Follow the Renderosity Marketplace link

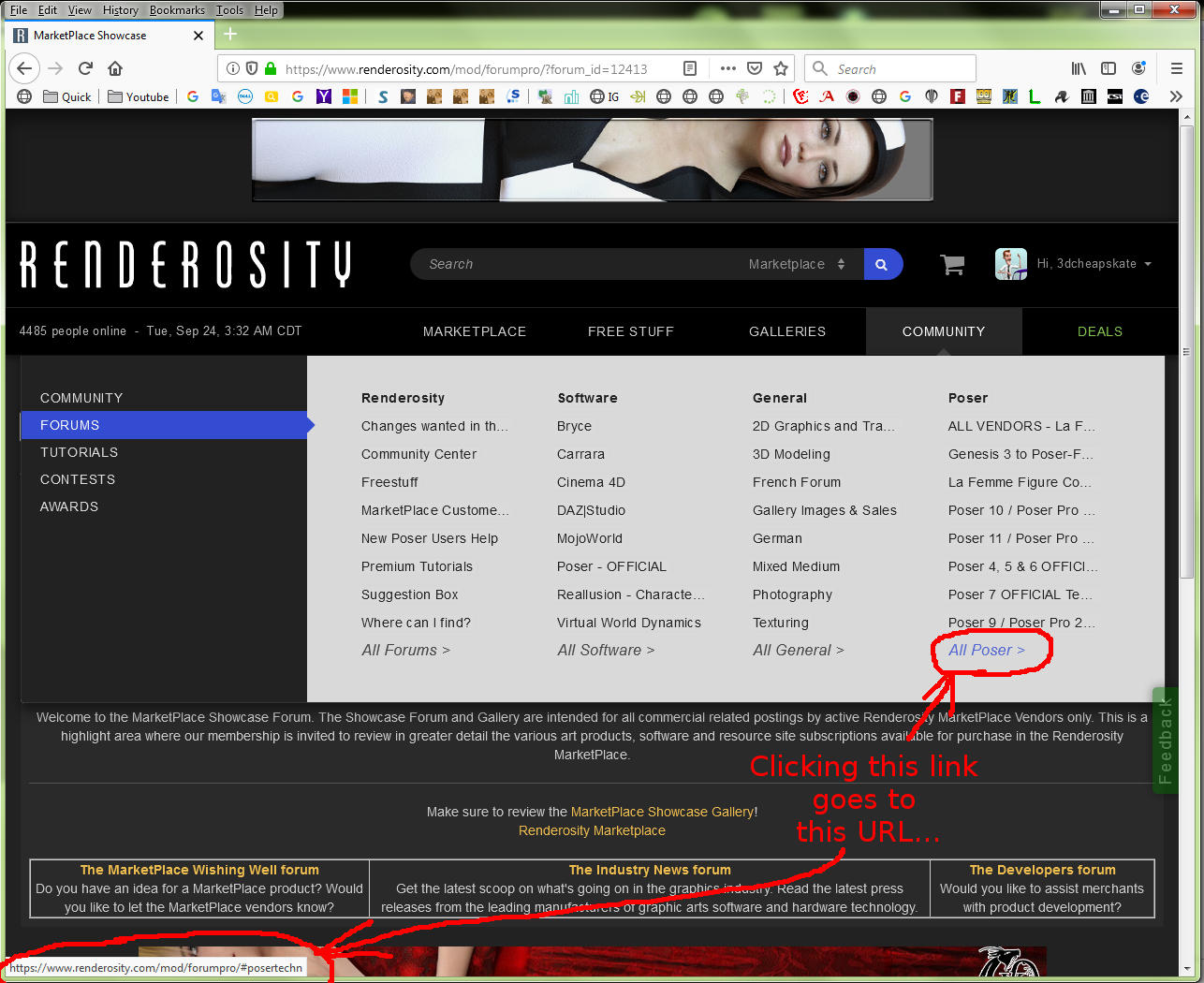tap(592, 830)
